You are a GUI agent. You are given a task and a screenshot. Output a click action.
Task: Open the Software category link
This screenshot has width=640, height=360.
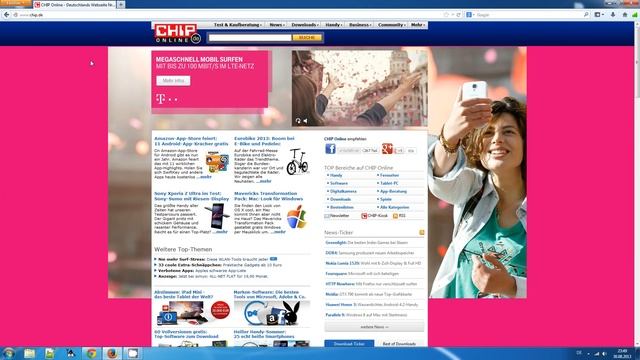pos(339,183)
